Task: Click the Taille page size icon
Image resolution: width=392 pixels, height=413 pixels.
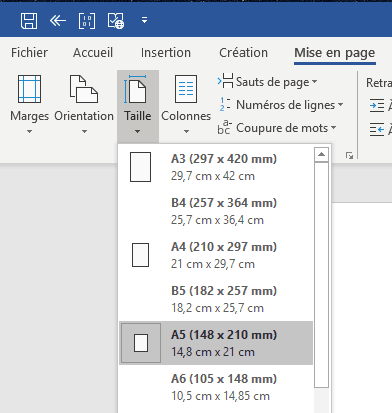Action: [x=135, y=89]
